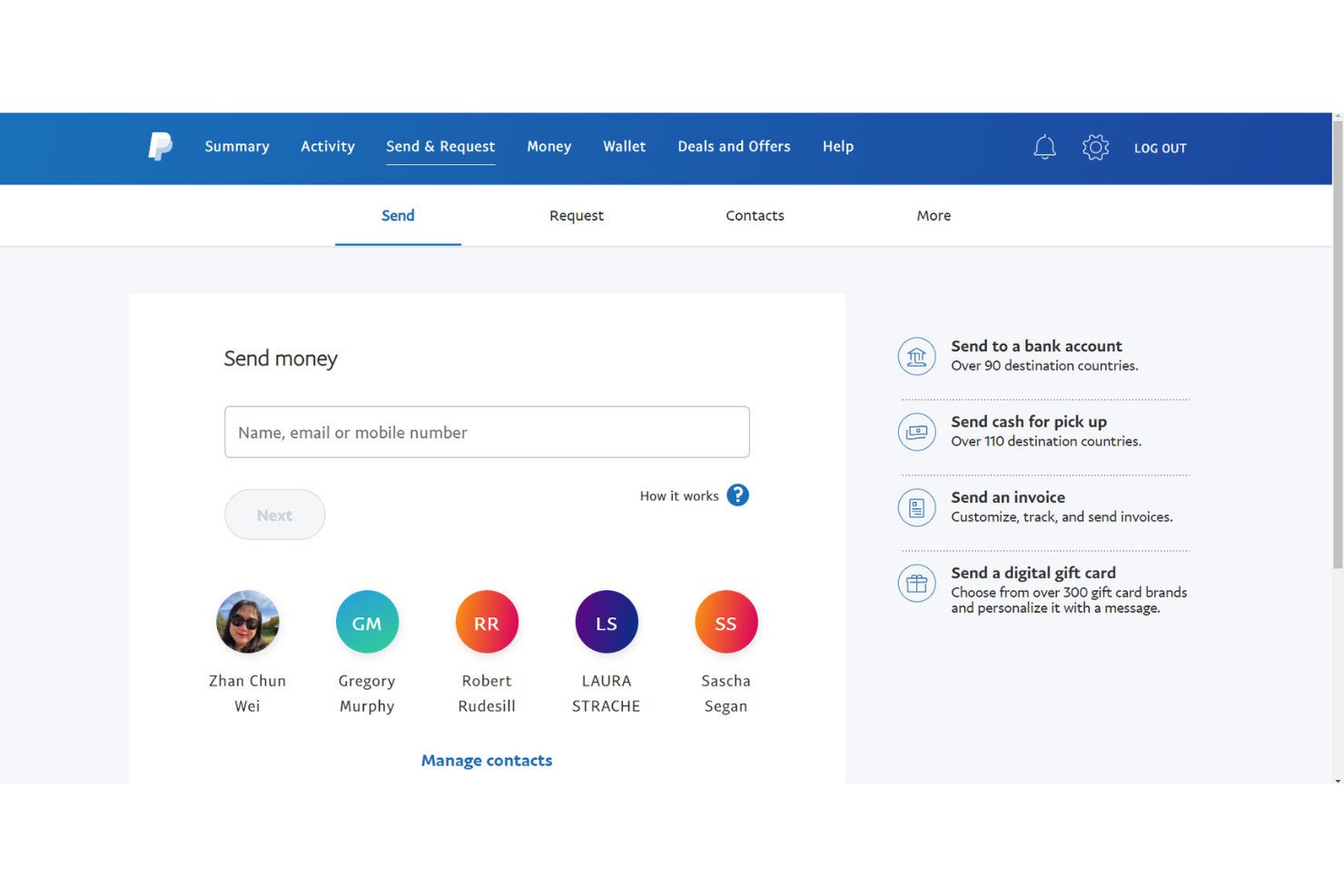Open Send a digital gift card
Viewport: 1344px width, 896px height.
click(1033, 573)
